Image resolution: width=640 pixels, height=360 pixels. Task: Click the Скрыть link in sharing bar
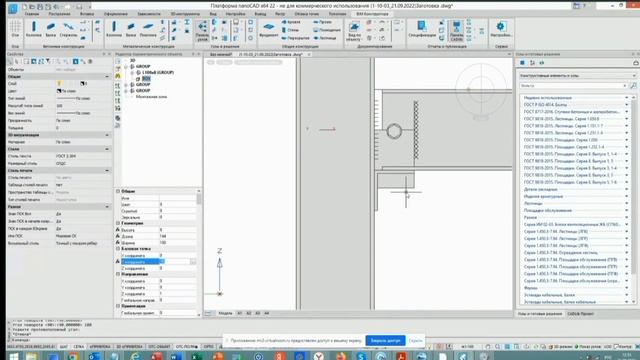tap(416, 340)
